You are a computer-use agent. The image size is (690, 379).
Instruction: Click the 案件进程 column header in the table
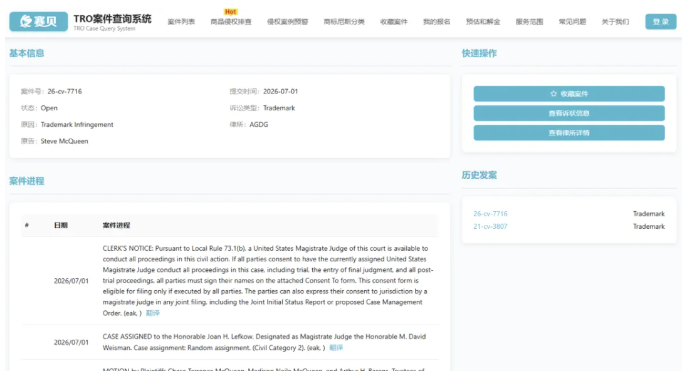(116, 225)
